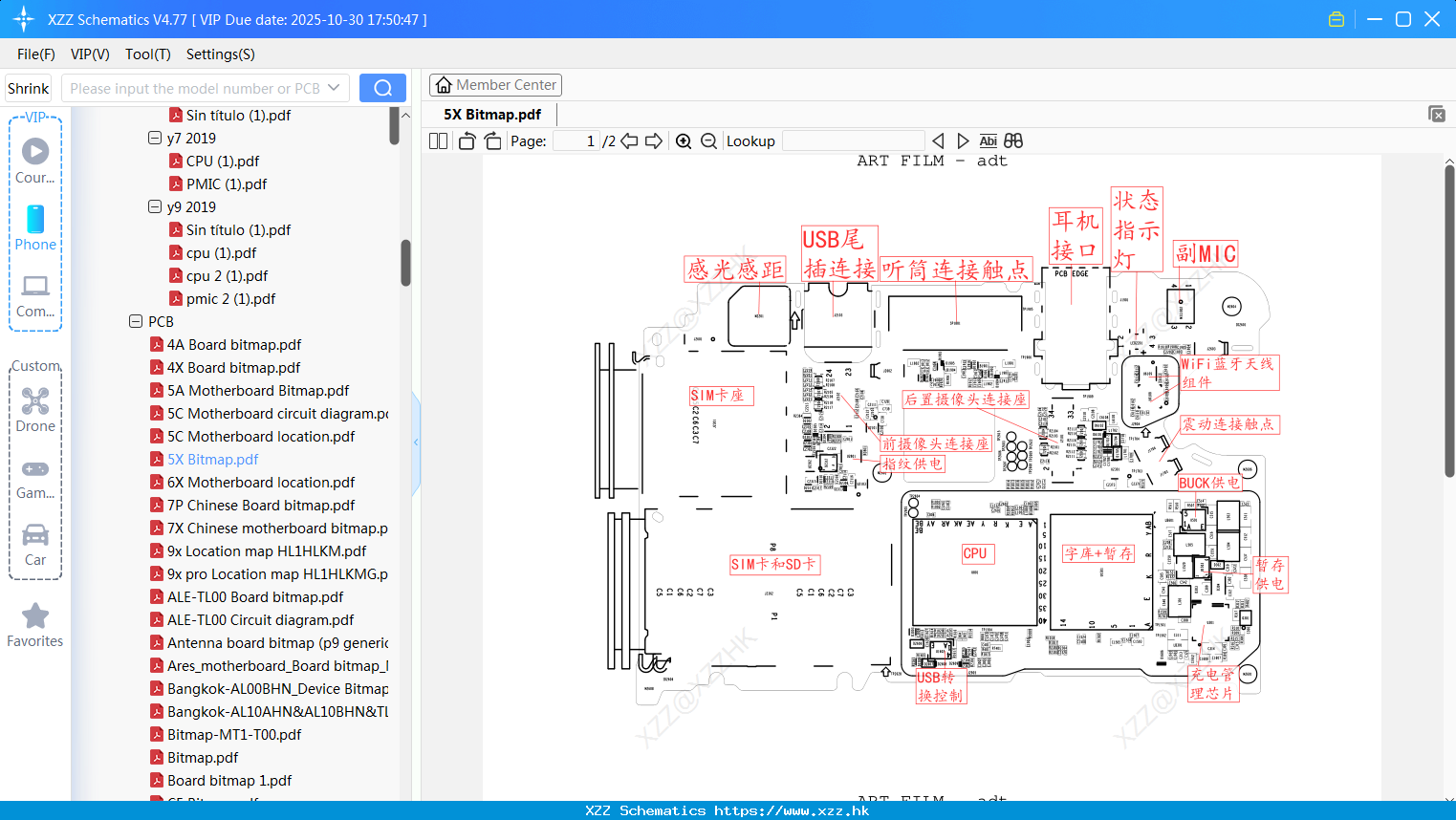Click the pop-out window icon

(x=1436, y=114)
